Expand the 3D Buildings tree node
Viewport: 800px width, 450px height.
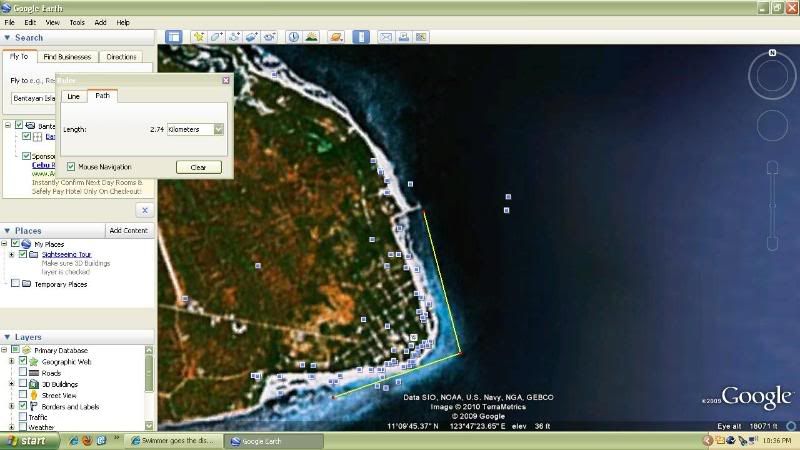pyautogui.click(x=12, y=384)
